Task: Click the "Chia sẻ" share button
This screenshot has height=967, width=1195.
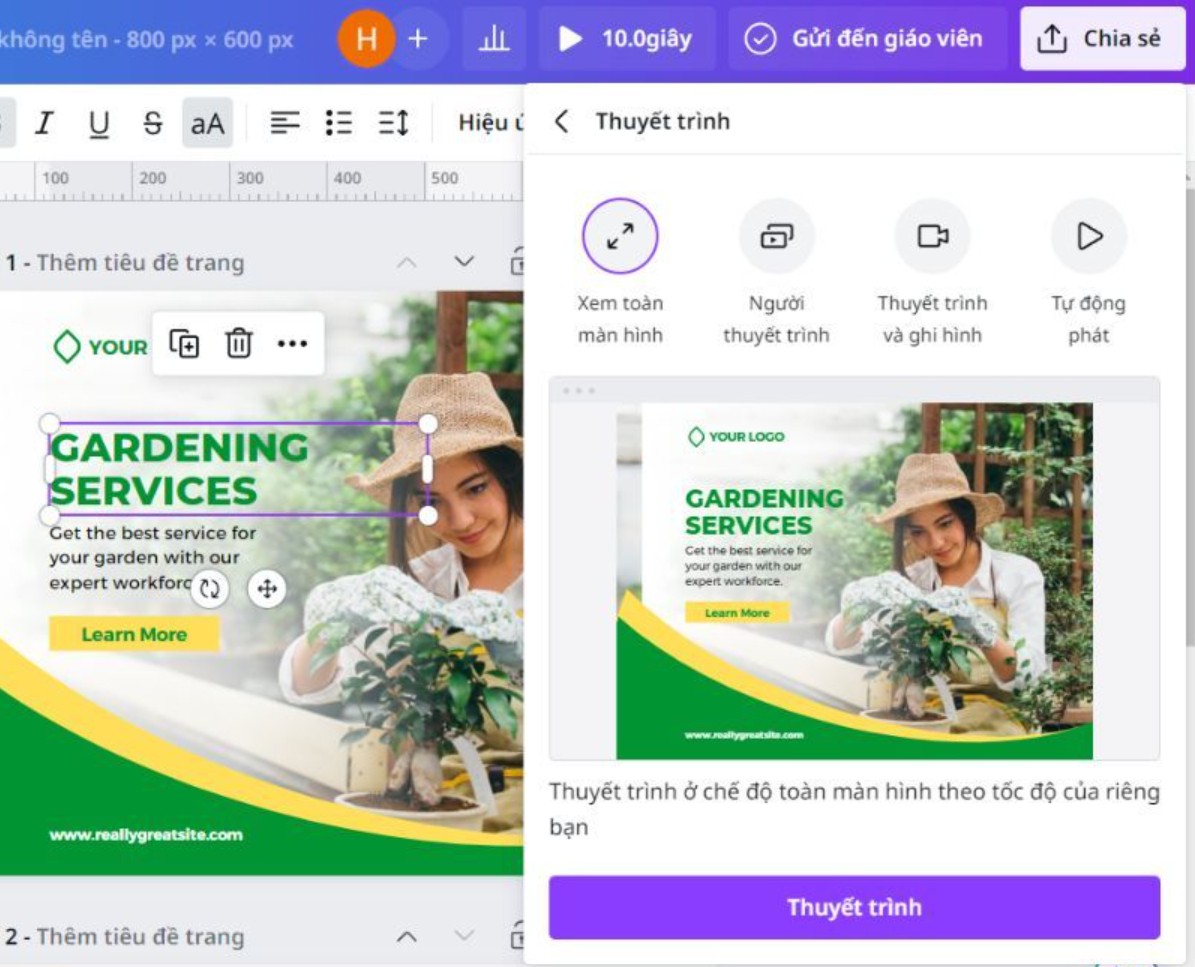Action: point(1101,40)
